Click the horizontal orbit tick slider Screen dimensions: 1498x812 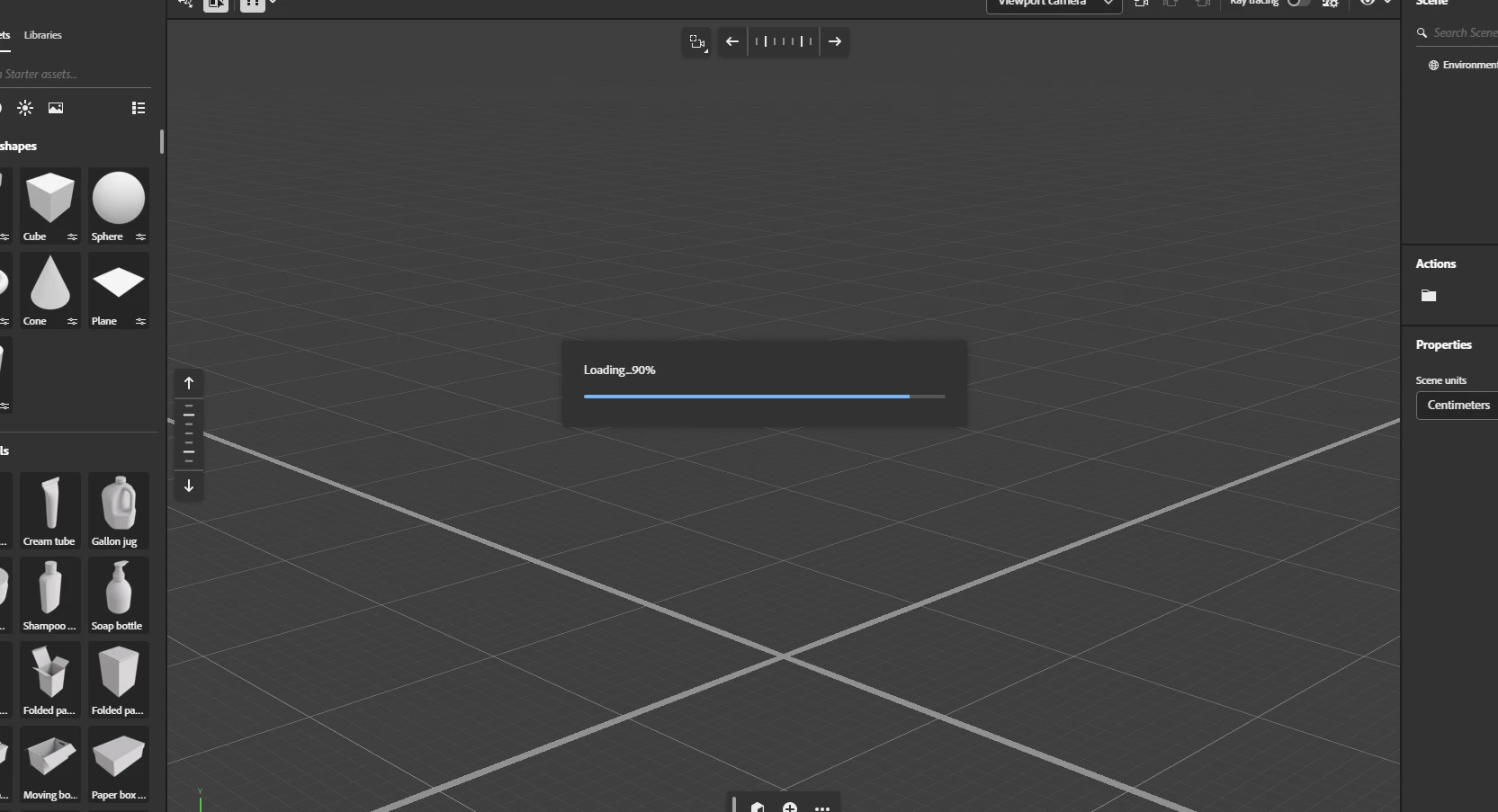(x=784, y=41)
